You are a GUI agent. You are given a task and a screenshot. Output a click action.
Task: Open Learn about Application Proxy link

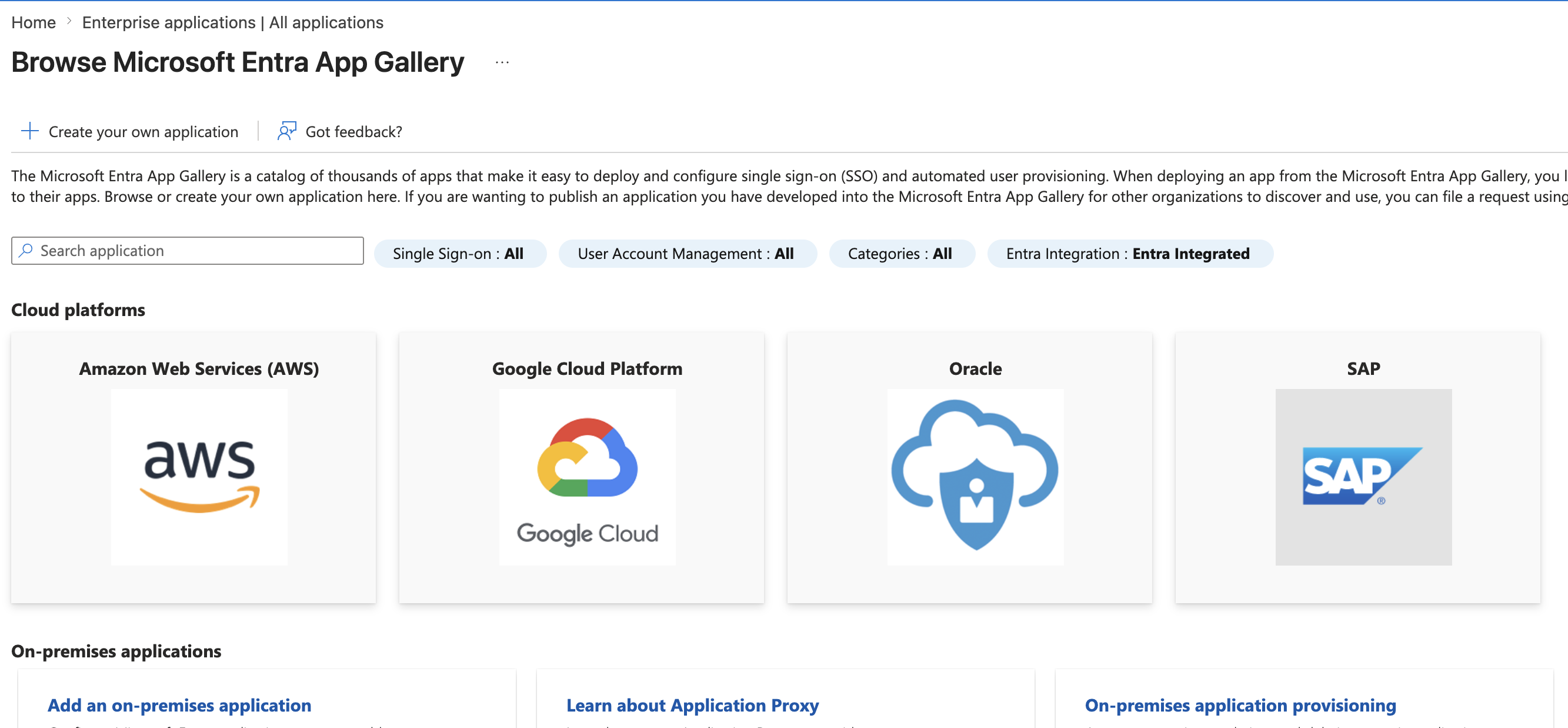[x=692, y=705]
